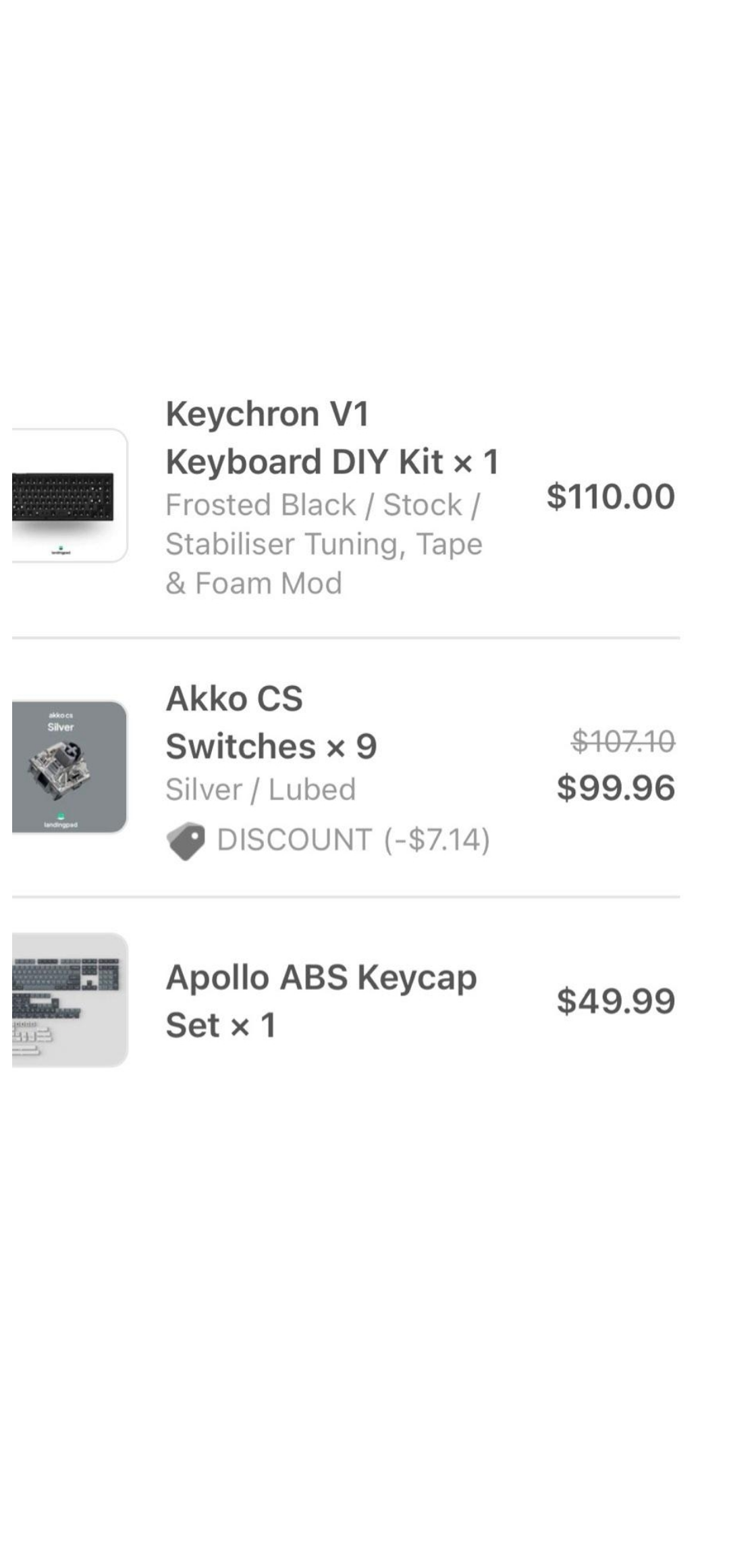729x1568 pixels.
Task: Click the DISCOUNT label text
Action: (294, 840)
